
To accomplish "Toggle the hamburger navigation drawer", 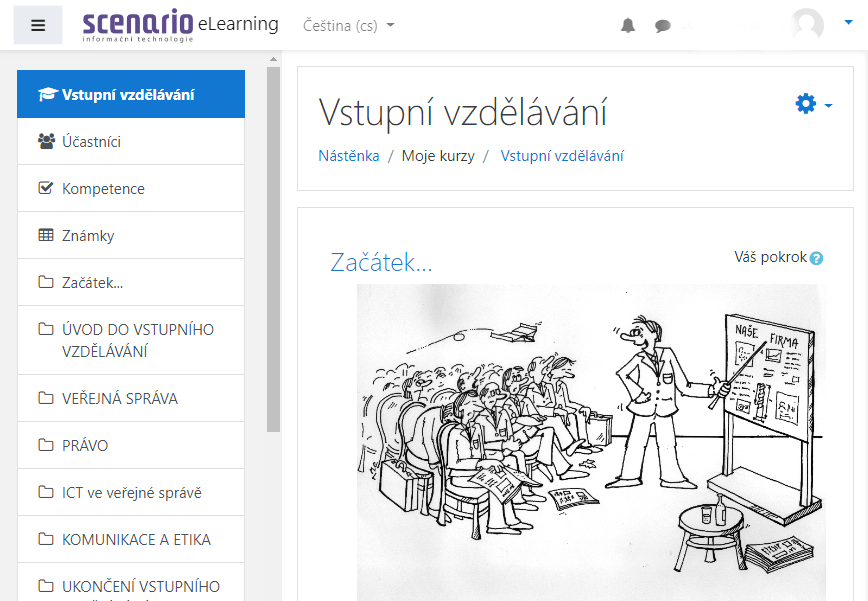I will (x=37, y=24).
